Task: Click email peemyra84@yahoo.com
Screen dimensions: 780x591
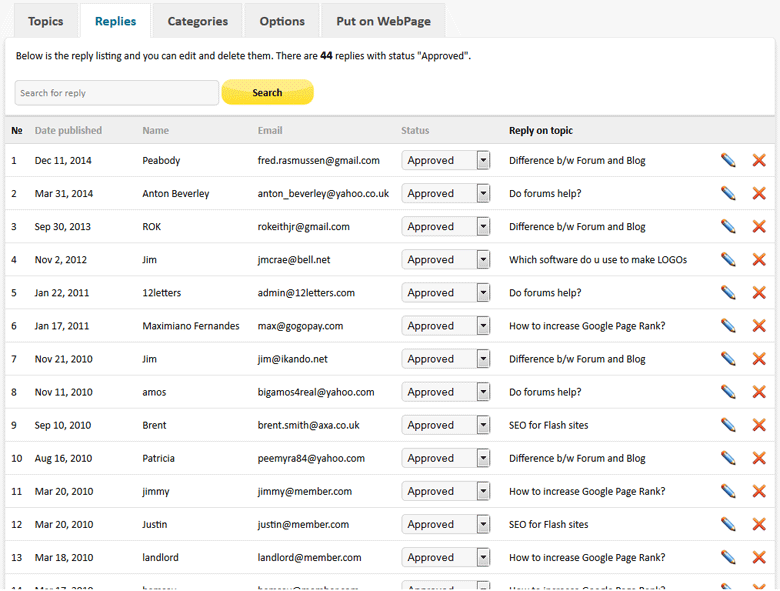Action: 311,458
